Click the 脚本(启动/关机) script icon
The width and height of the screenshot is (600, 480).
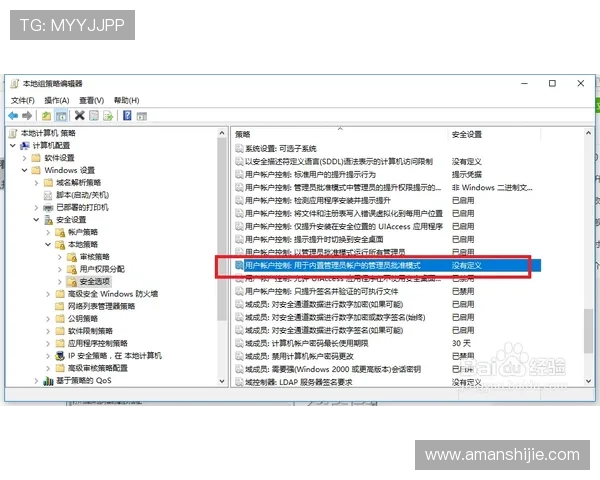(x=48, y=195)
